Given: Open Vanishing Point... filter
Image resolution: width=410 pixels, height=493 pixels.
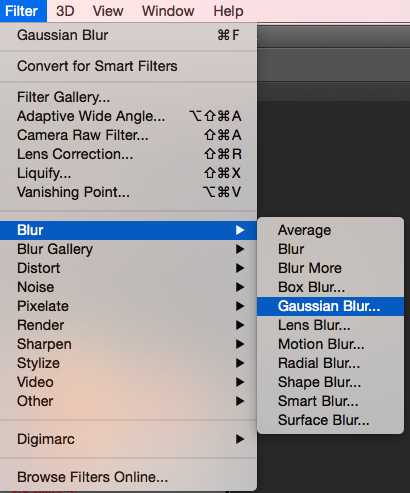Looking at the screenshot, I should [128, 192].
